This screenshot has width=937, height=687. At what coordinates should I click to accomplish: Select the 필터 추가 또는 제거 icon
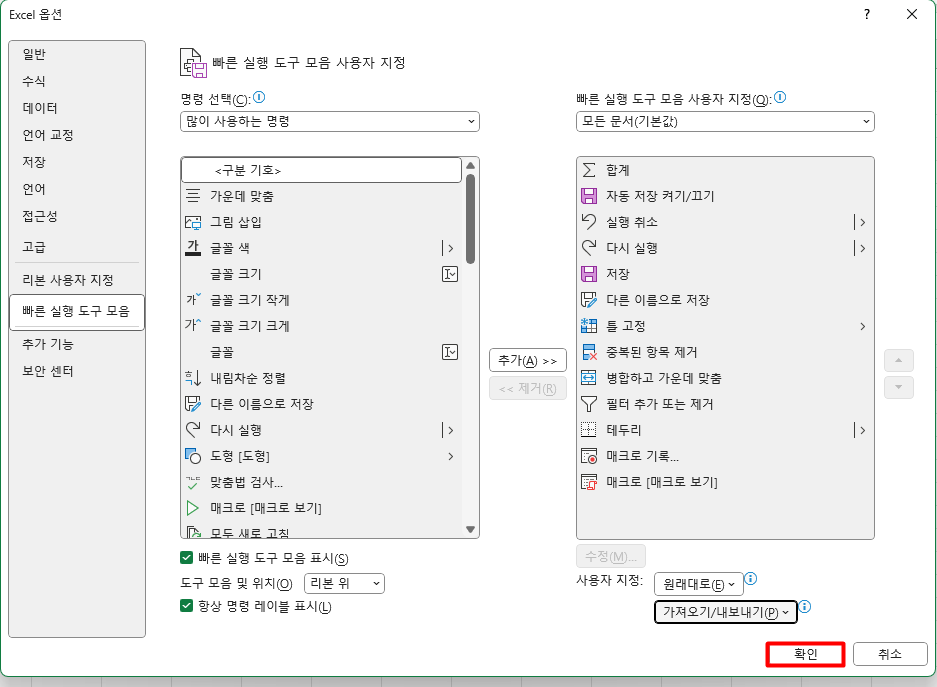(x=589, y=404)
